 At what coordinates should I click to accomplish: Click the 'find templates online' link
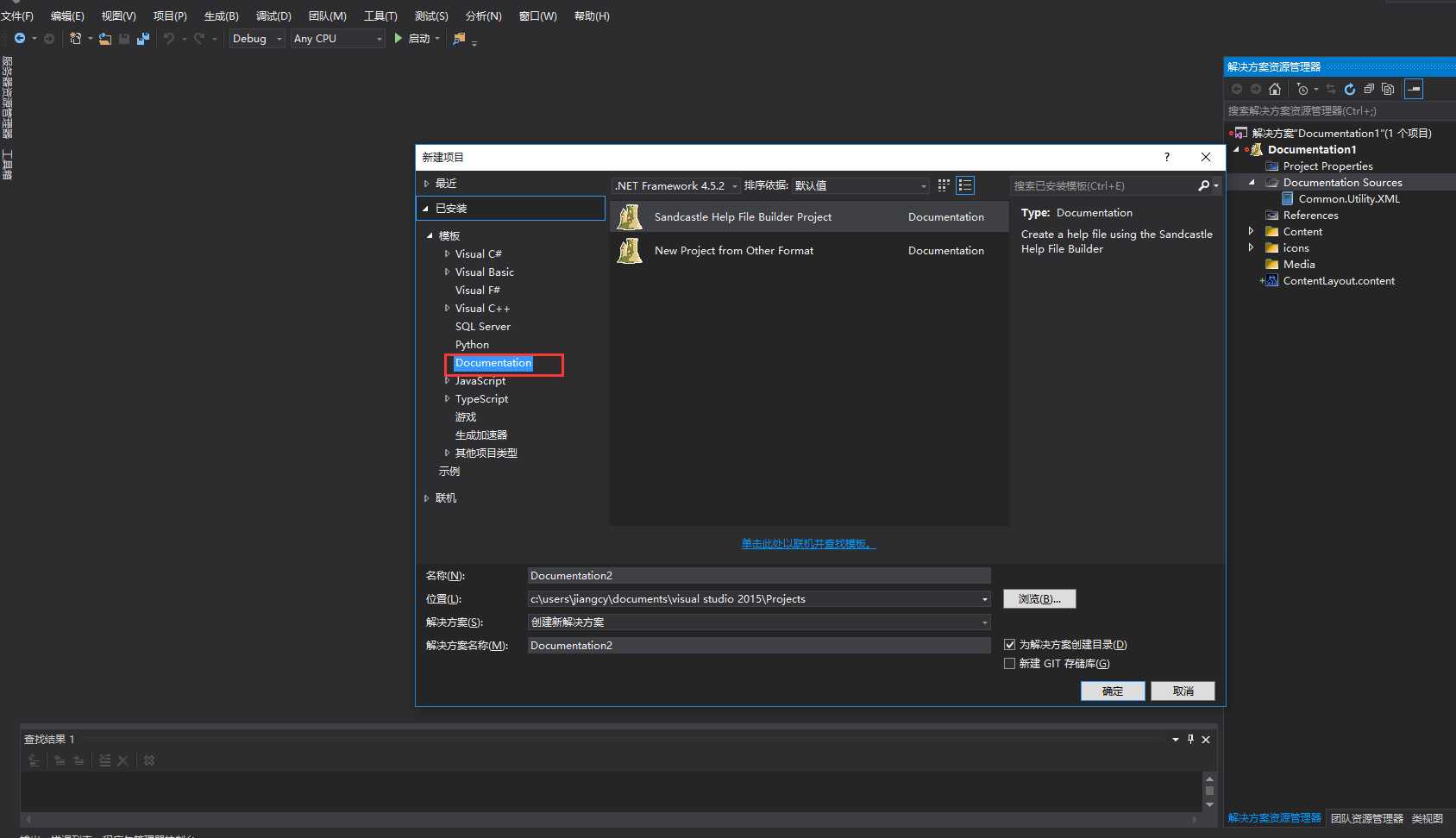click(x=808, y=544)
